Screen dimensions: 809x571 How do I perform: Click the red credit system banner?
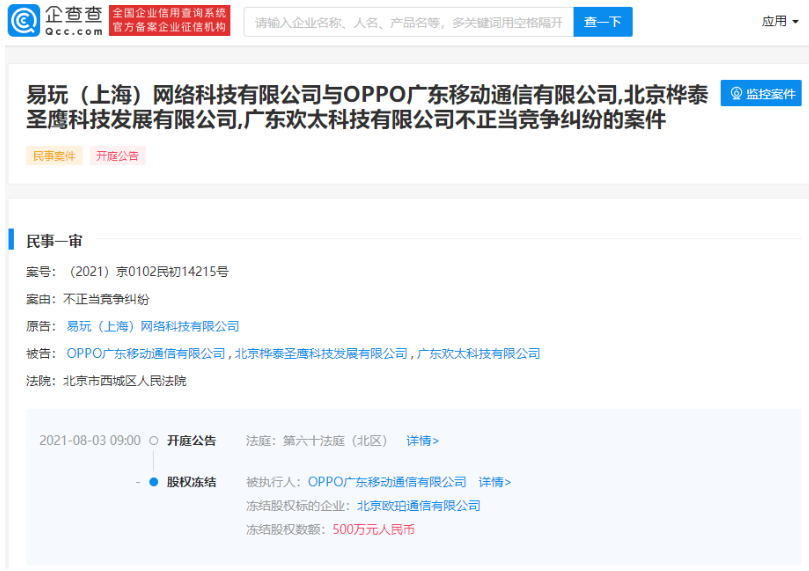(x=170, y=20)
